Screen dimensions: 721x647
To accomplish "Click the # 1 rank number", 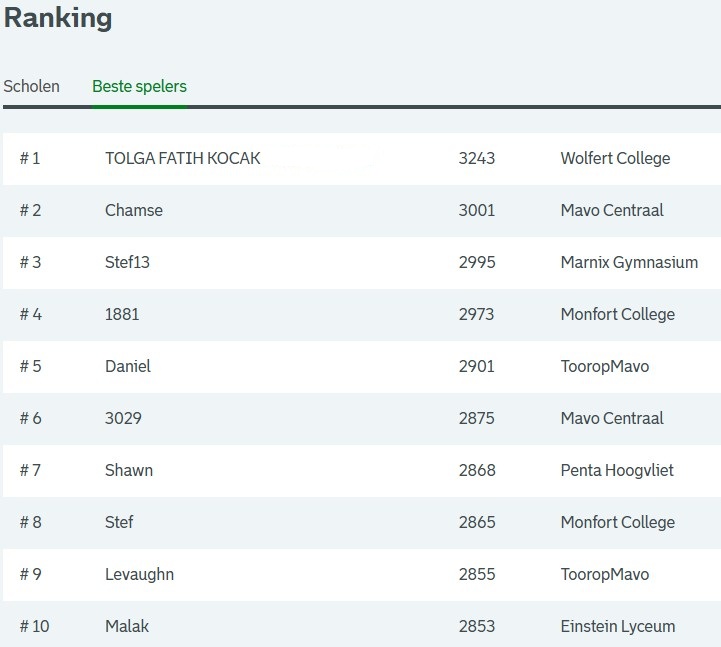I will [30, 158].
